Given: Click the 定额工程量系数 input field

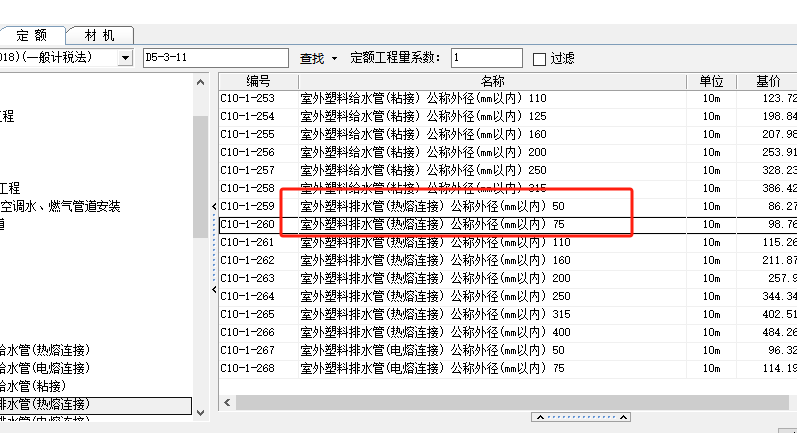Looking at the screenshot, I should coord(486,58).
